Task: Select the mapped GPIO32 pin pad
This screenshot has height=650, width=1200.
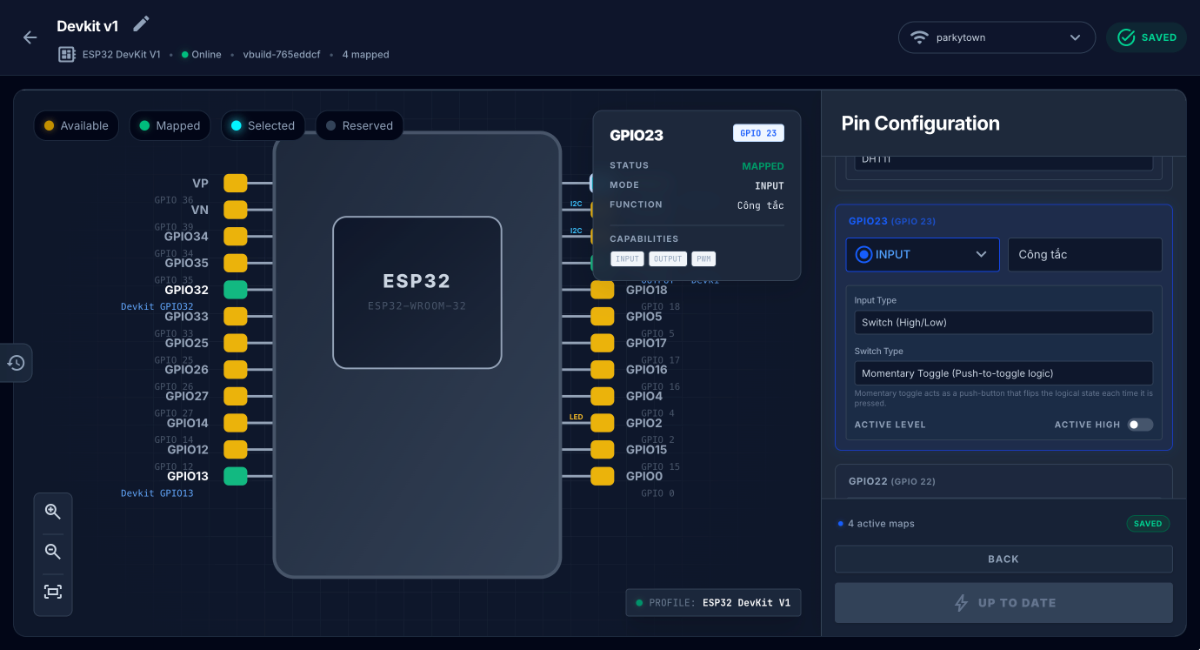Action: (x=235, y=290)
